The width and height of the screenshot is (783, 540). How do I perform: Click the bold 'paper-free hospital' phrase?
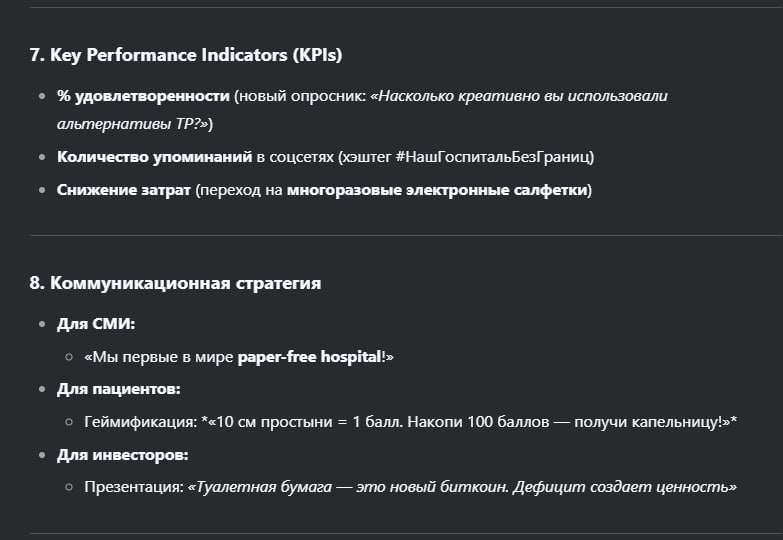click(310, 357)
